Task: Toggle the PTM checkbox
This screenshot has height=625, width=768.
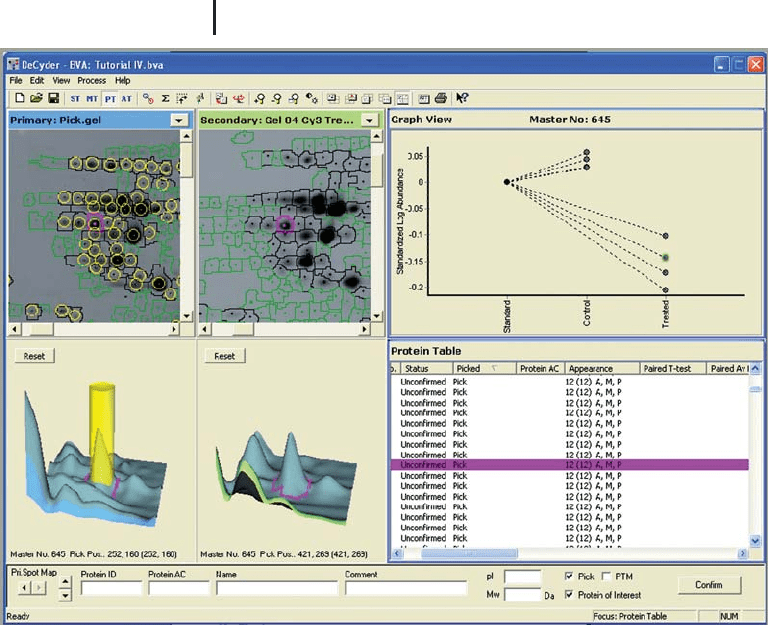Action: point(606,576)
